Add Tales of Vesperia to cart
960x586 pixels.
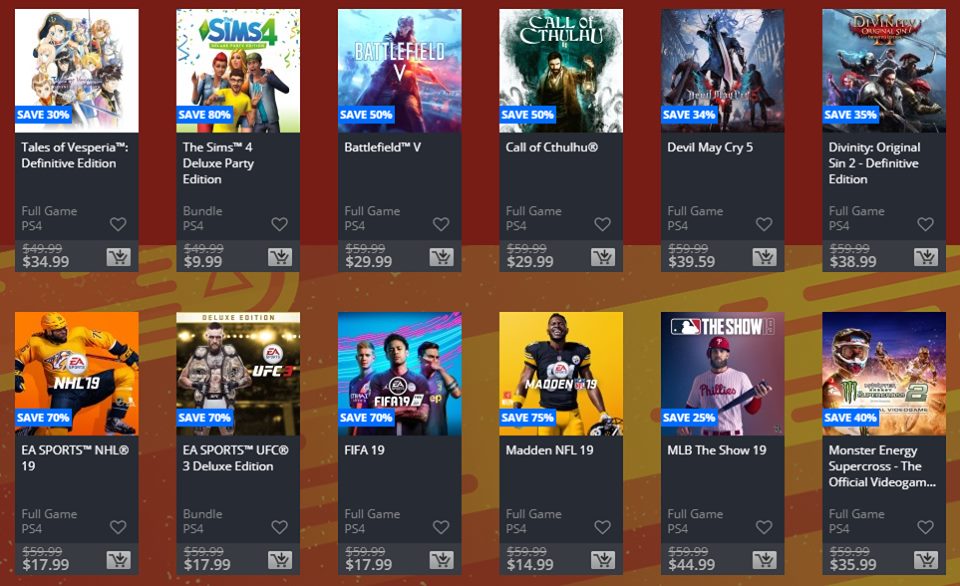click(118, 257)
